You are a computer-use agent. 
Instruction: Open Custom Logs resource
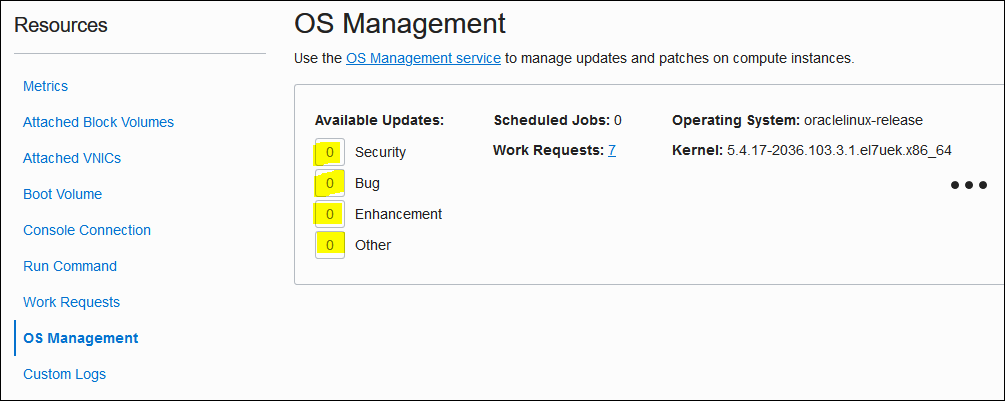[64, 374]
